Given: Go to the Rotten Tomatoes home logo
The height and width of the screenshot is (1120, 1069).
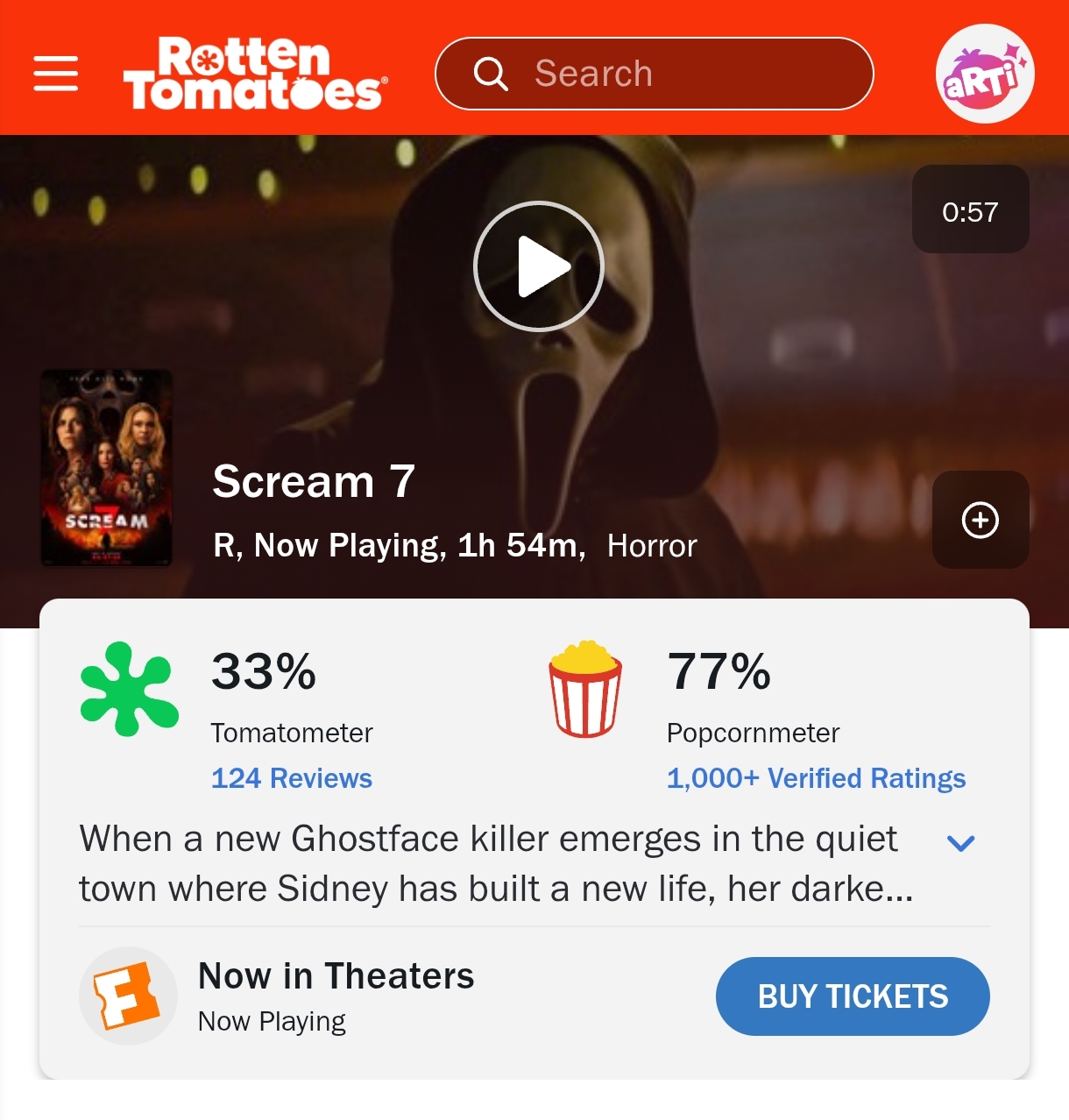Looking at the screenshot, I should tap(255, 74).
